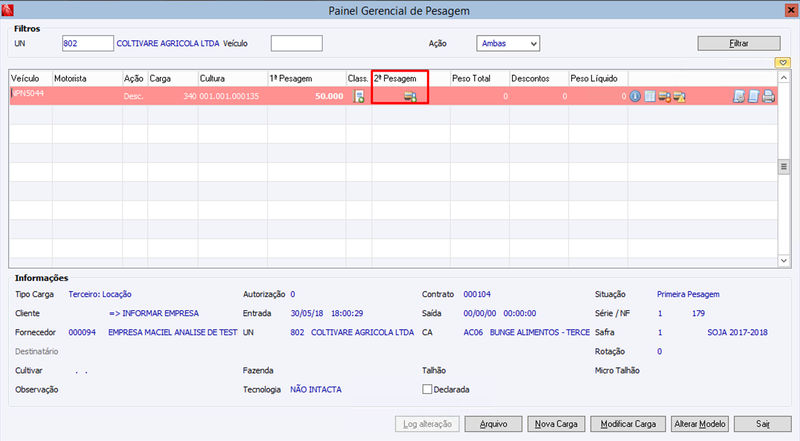Click the Desc. action cell

point(134,96)
